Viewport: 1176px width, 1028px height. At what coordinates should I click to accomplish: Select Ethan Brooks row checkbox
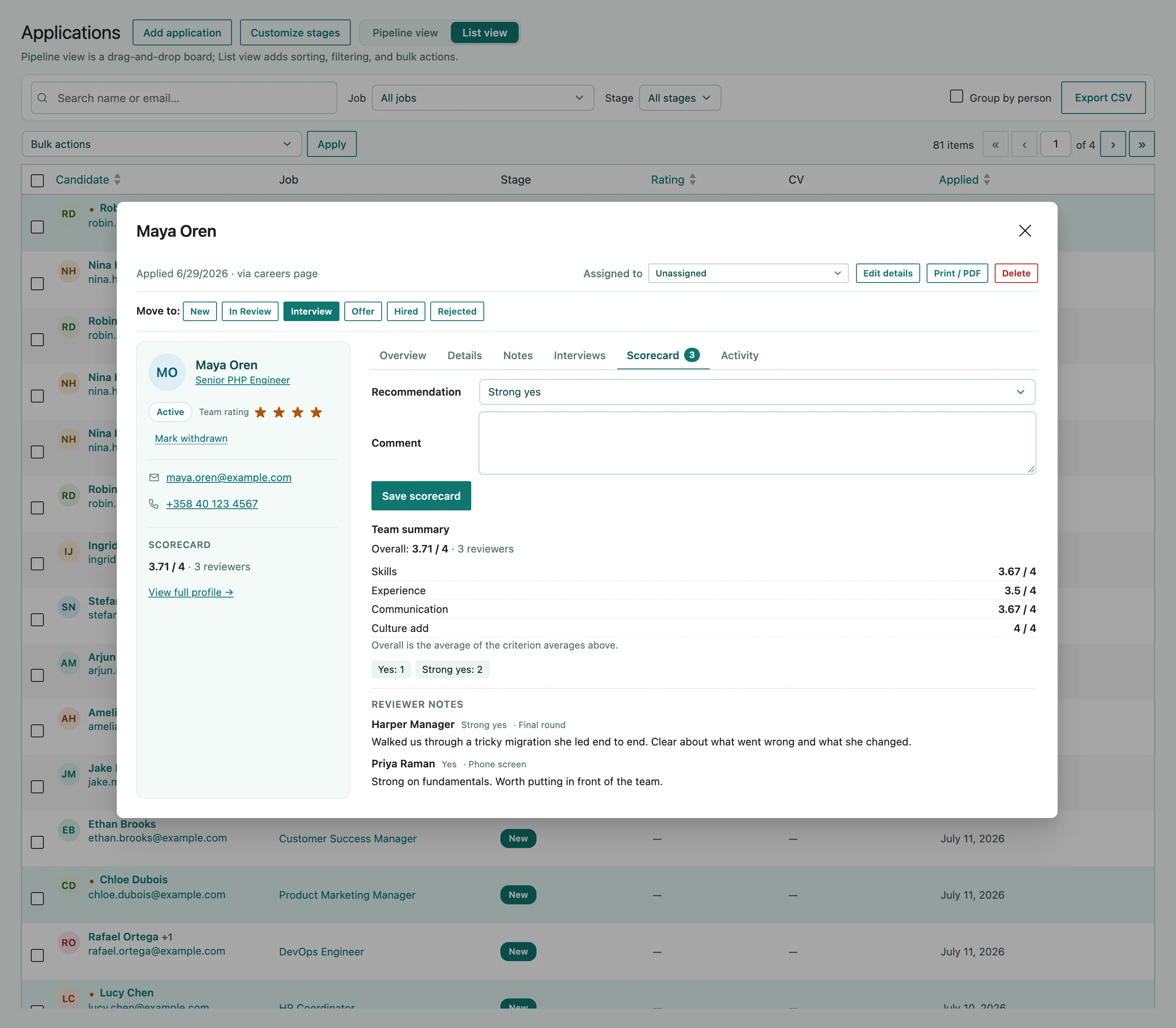[x=37, y=842]
